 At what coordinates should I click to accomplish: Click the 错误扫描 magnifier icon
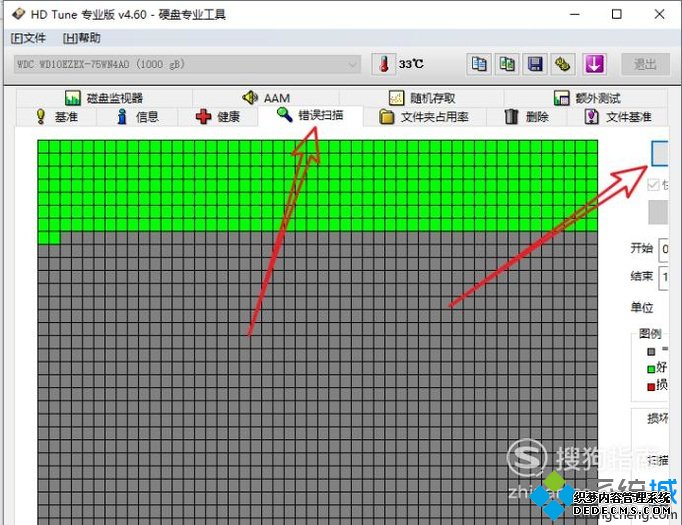point(284,115)
